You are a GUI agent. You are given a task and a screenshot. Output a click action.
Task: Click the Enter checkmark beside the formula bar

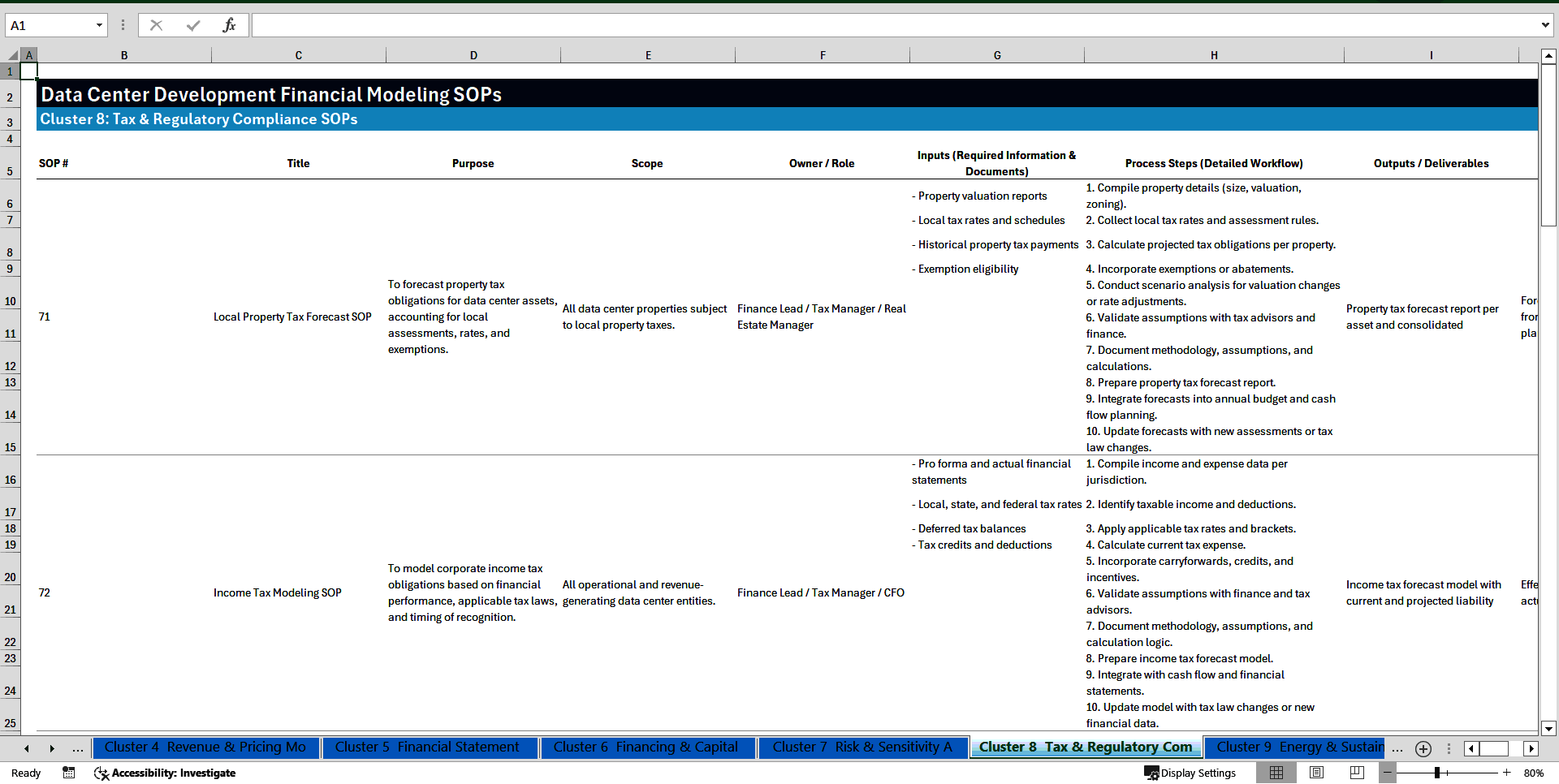(x=192, y=24)
